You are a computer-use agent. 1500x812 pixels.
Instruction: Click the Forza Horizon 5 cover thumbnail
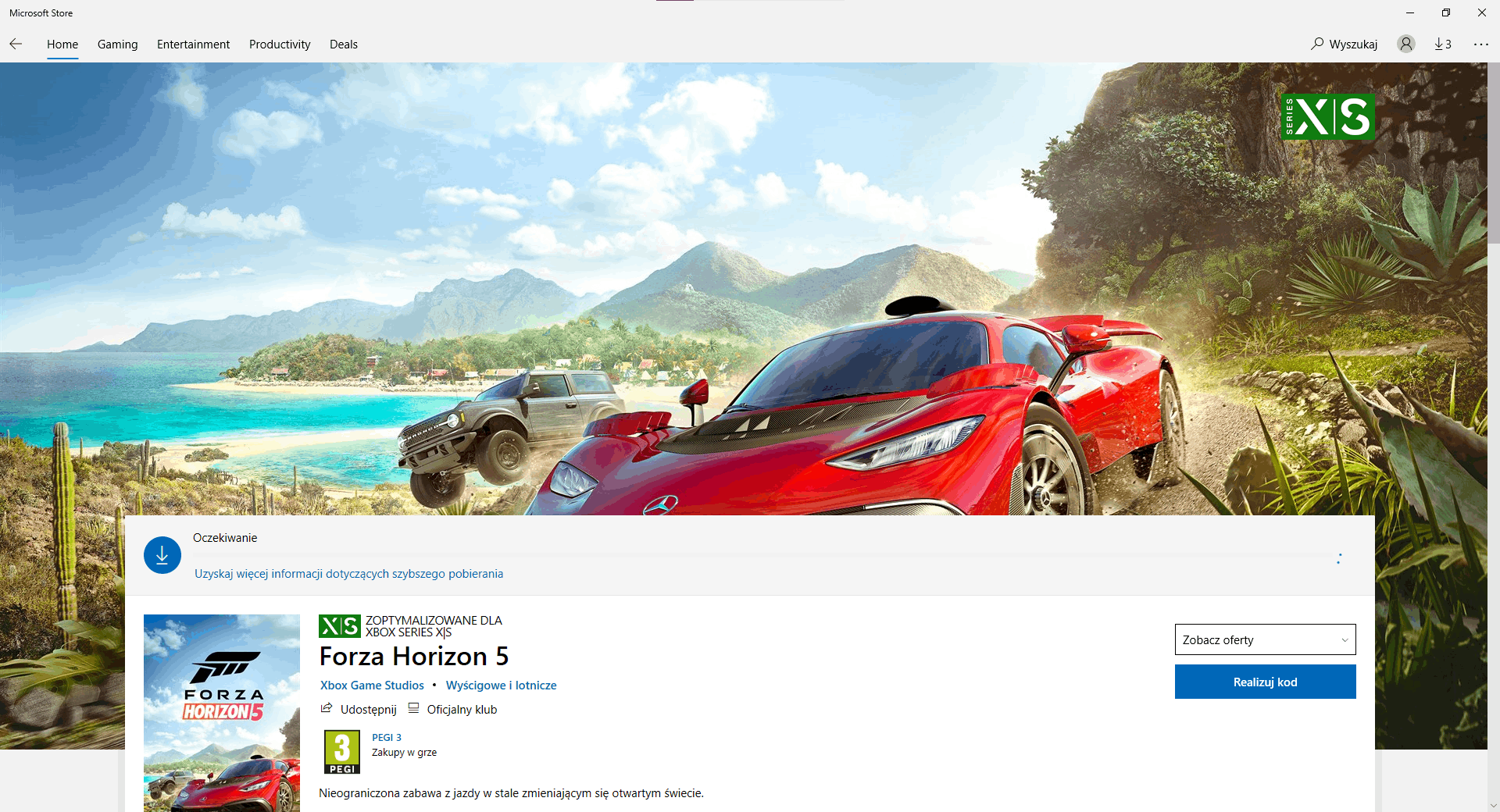(x=222, y=713)
